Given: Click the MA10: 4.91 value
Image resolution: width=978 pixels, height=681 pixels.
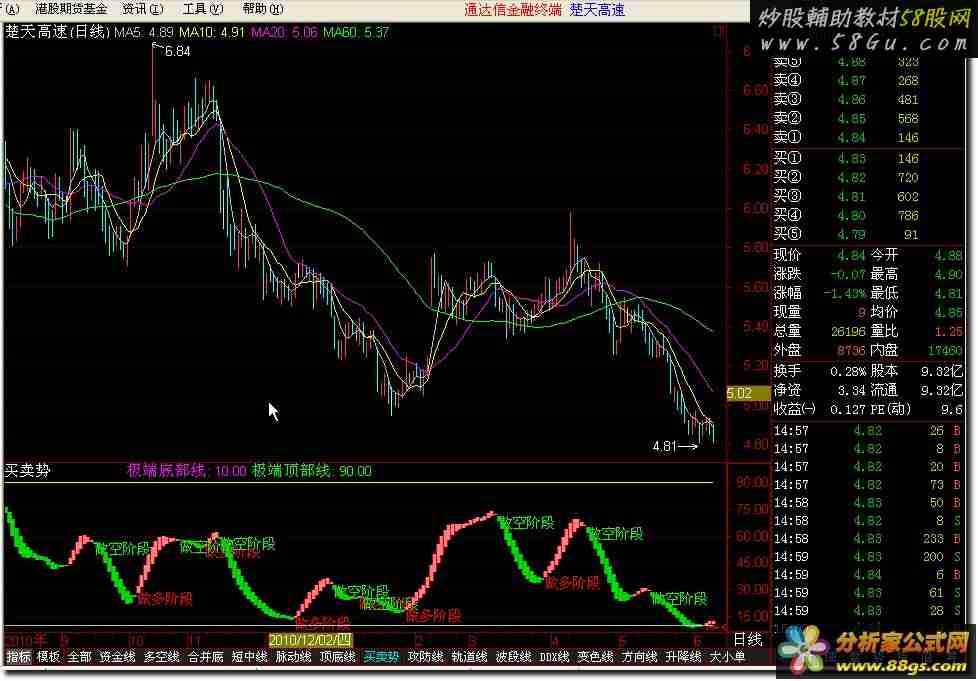Looking at the screenshot, I should click(212, 32).
